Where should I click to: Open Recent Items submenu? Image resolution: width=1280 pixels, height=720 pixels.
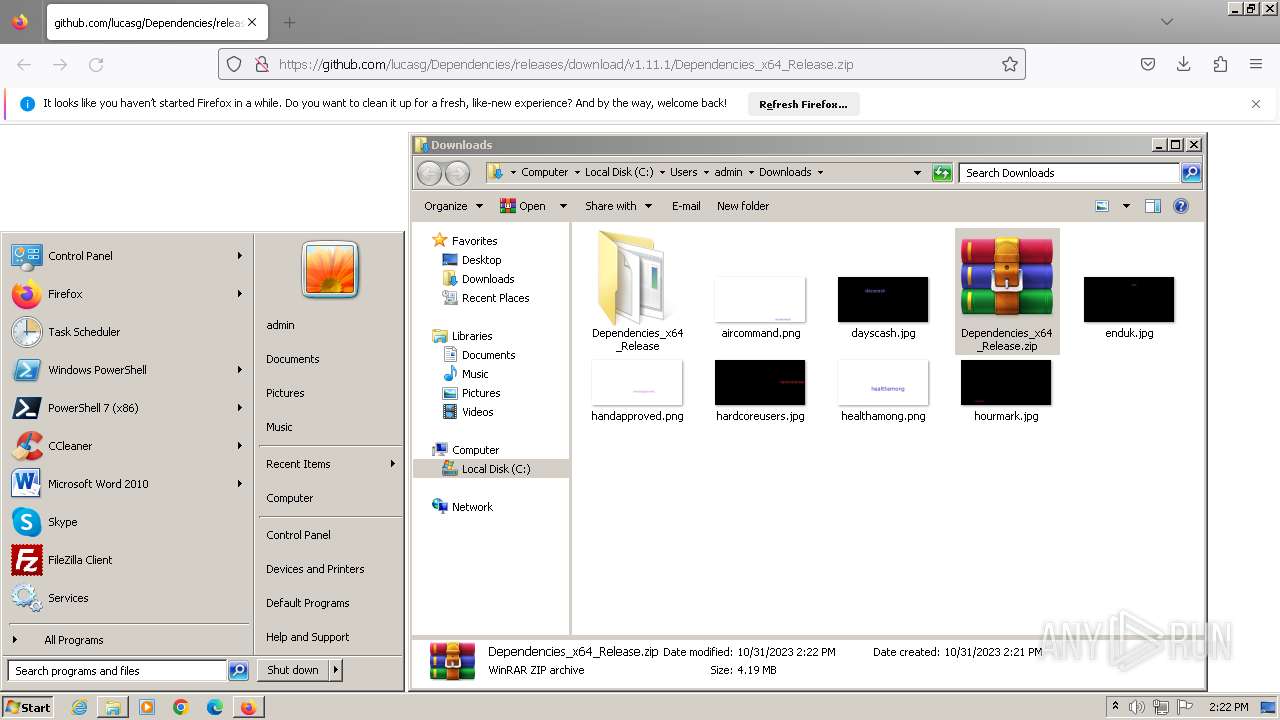[330, 464]
